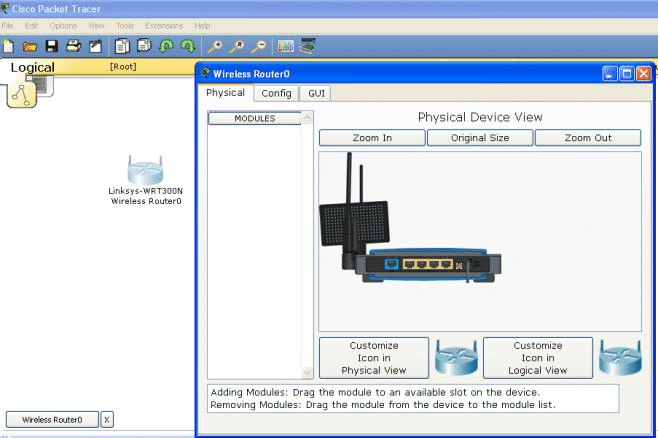Click the modules list scroll down arrow
The width and height of the screenshot is (658, 438).
(307, 372)
